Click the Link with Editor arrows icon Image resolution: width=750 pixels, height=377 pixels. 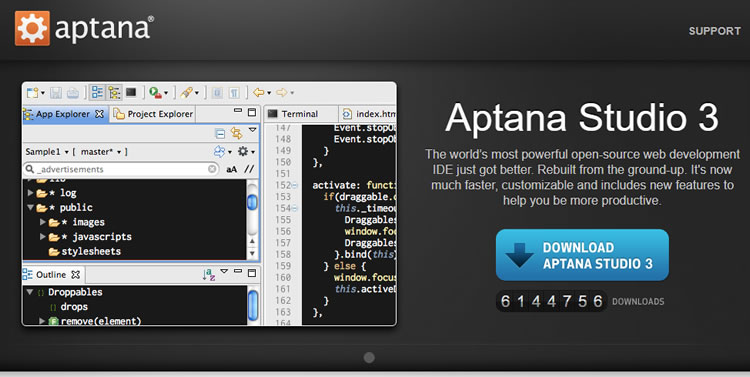pyautogui.click(x=236, y=133)
